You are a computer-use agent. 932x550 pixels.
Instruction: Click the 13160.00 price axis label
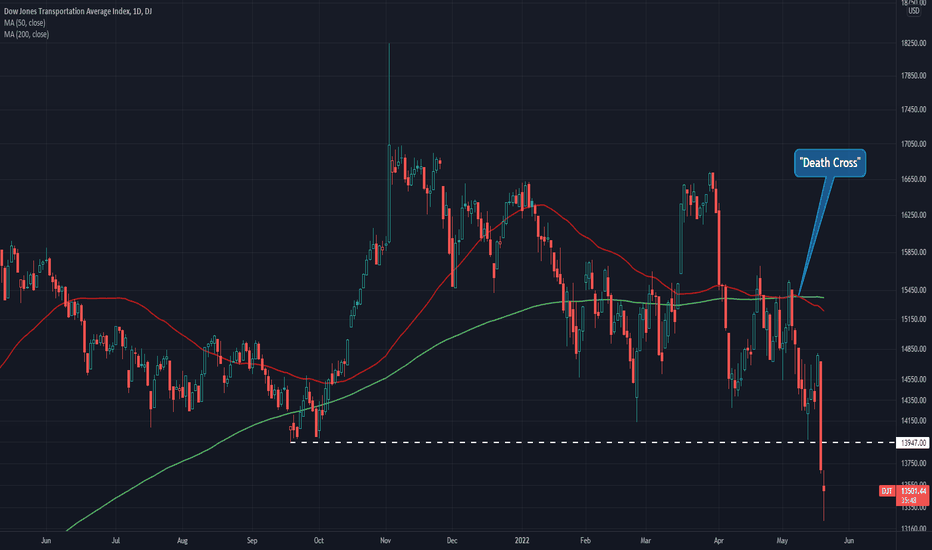coord(914,529)
